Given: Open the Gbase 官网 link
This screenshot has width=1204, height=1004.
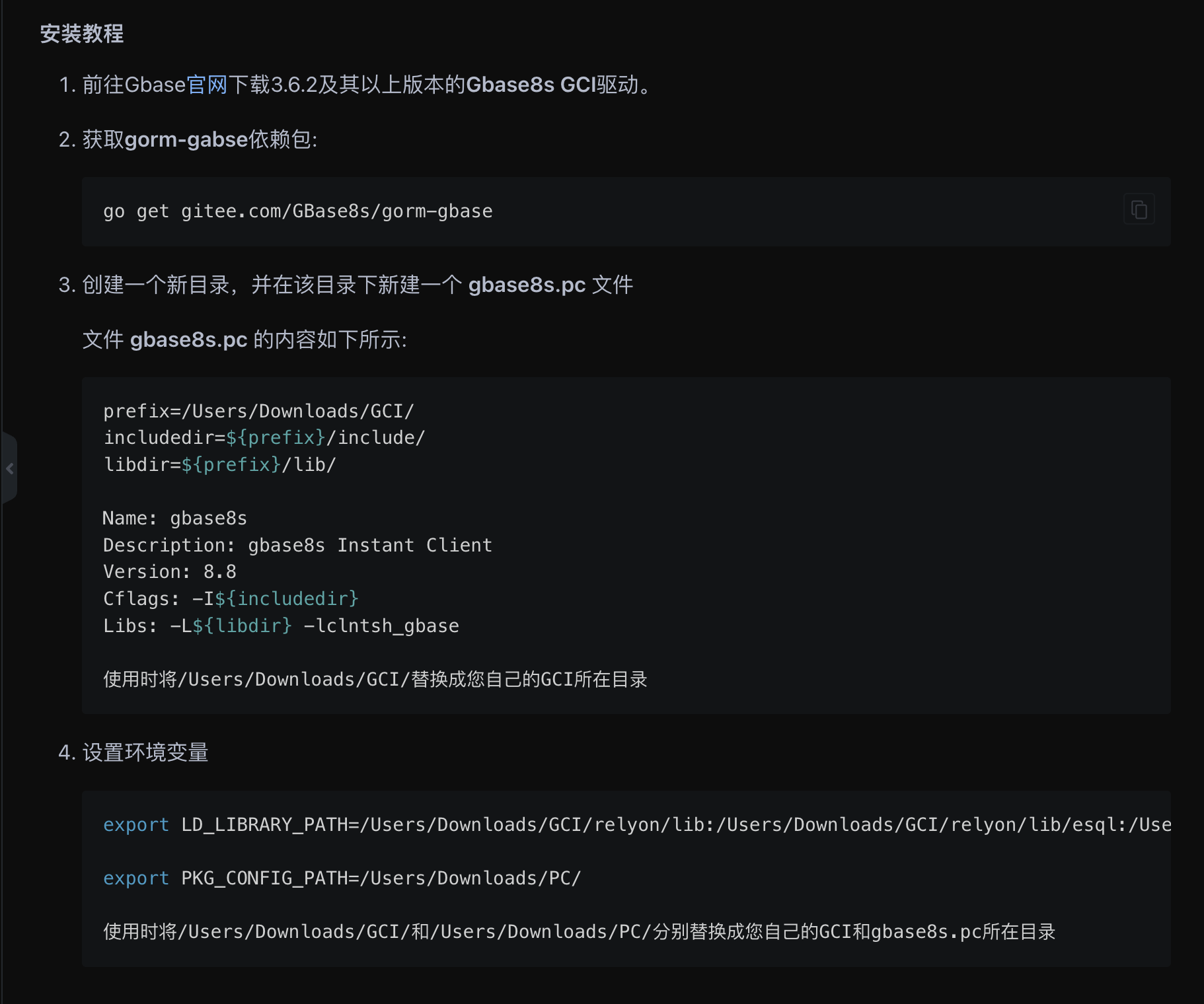Looking at the screenshot, I should pyautogui.click(x=207, y=85).
